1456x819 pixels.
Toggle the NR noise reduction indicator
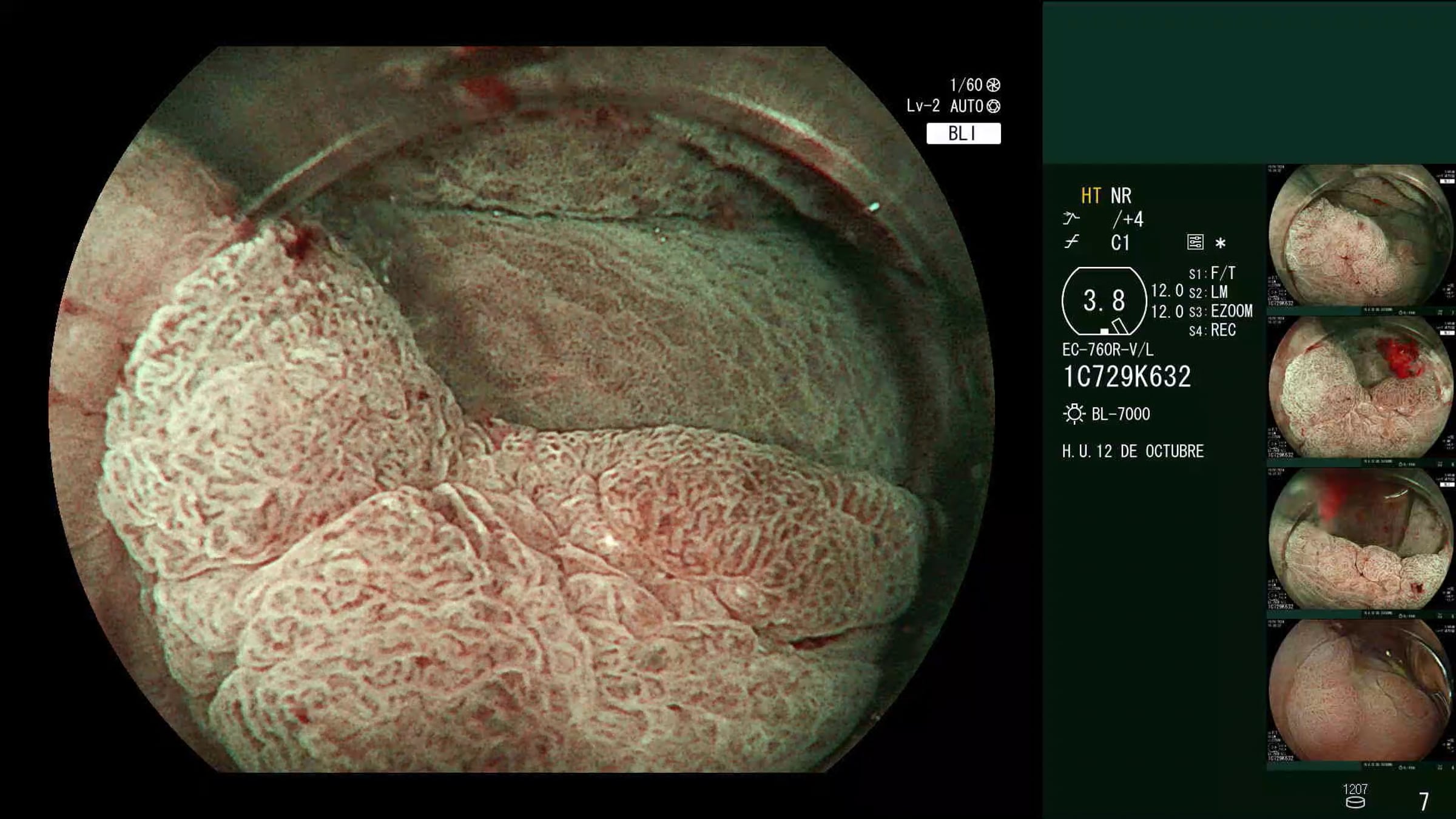(1121, 196)
